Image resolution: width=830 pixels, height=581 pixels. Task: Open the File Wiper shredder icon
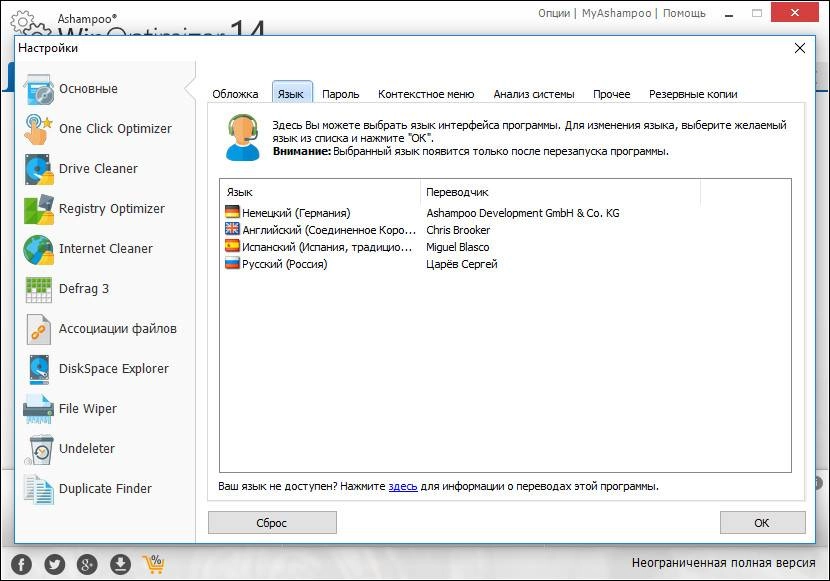click(x=39, y=409)
